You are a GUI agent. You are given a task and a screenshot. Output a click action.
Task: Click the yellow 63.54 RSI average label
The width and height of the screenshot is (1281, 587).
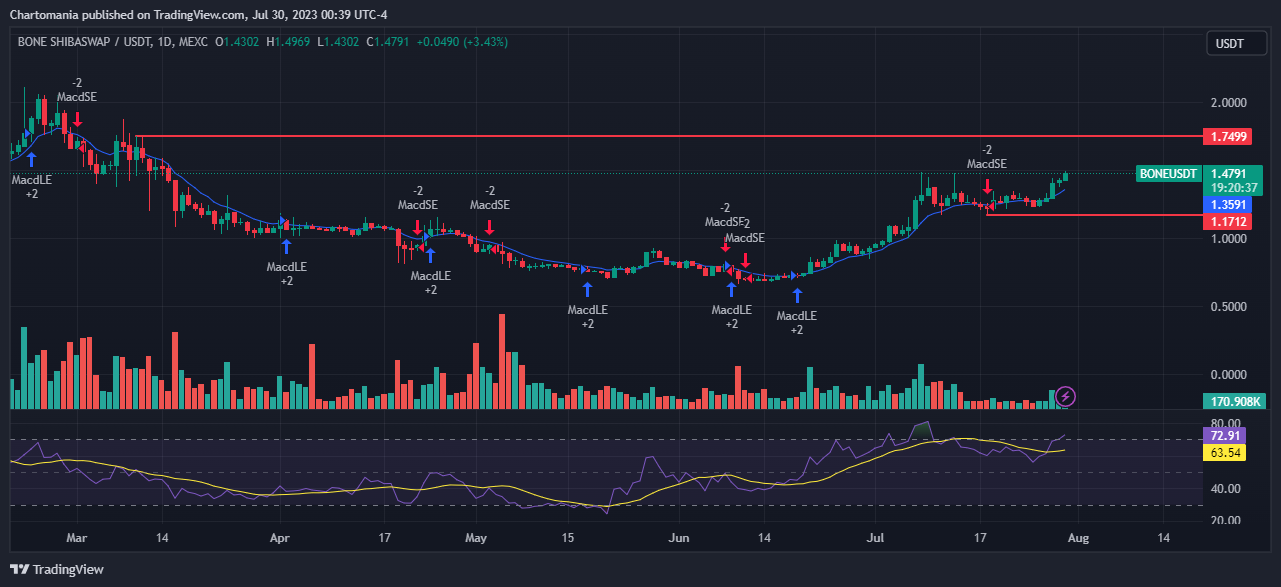tap(1228, 453)
